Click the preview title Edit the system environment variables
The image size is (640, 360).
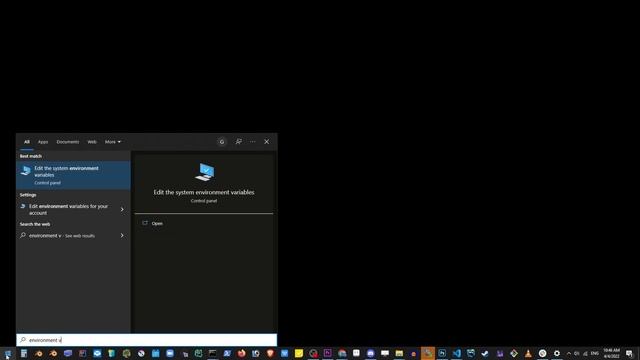(x=204, y=192)
